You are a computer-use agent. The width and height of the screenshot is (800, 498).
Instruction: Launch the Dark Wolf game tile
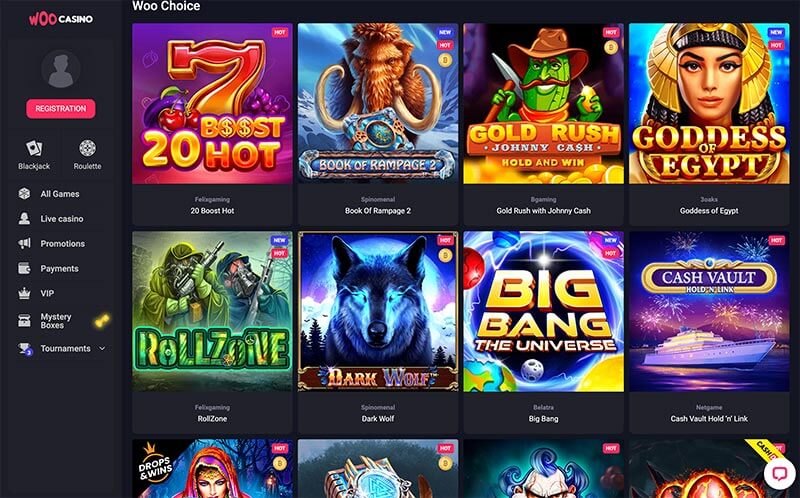(378, 311)
